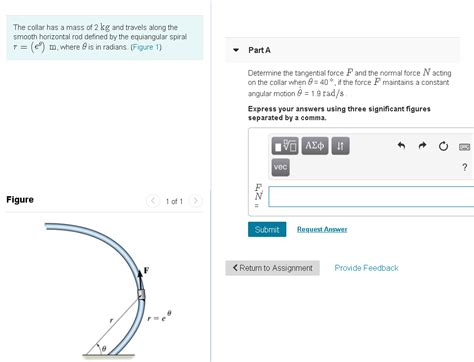Click the Request Answer link
Image resolution: width=474 pixels, height=362 pixels.
click(322, 229)
